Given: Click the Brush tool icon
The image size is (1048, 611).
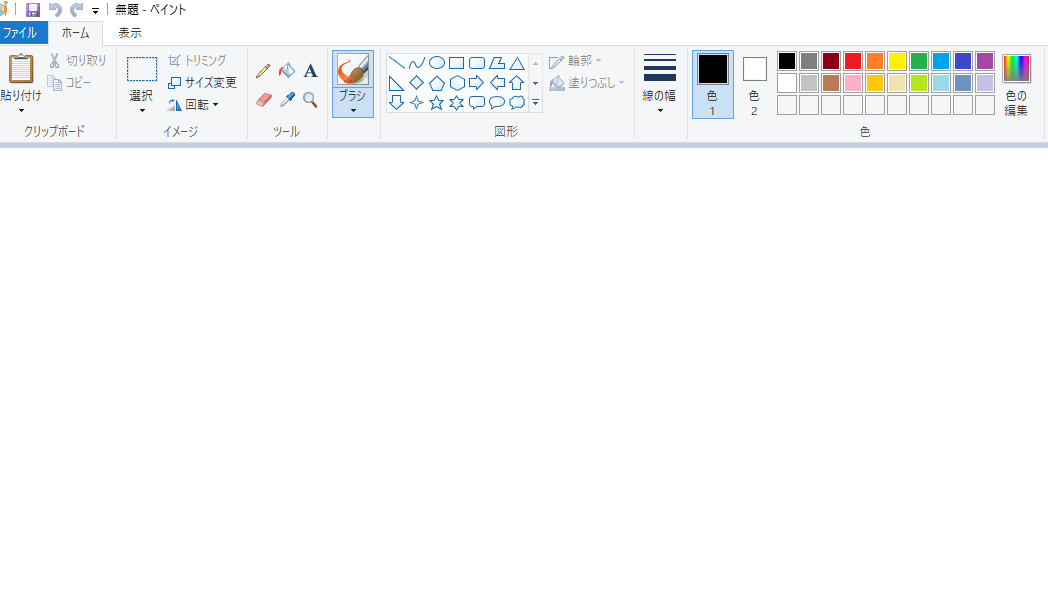Looking at the screenshot, I should click(353, 70).
